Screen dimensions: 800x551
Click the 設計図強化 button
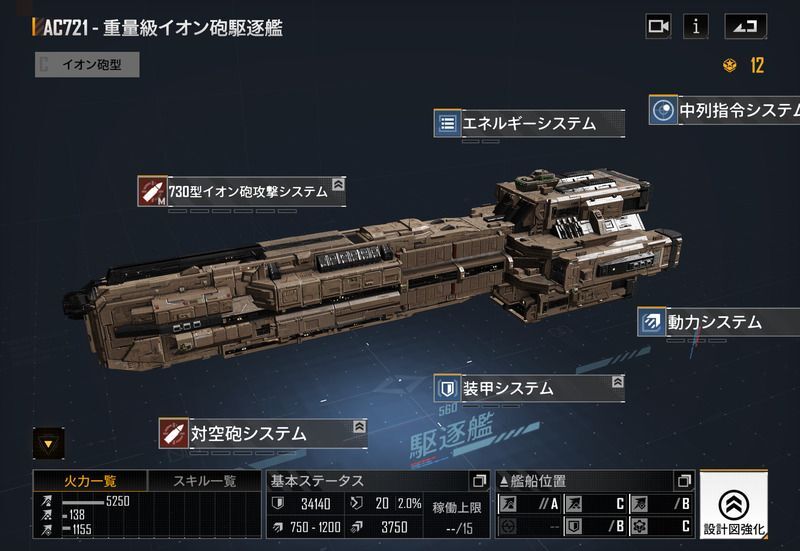(x=733, y=504)
